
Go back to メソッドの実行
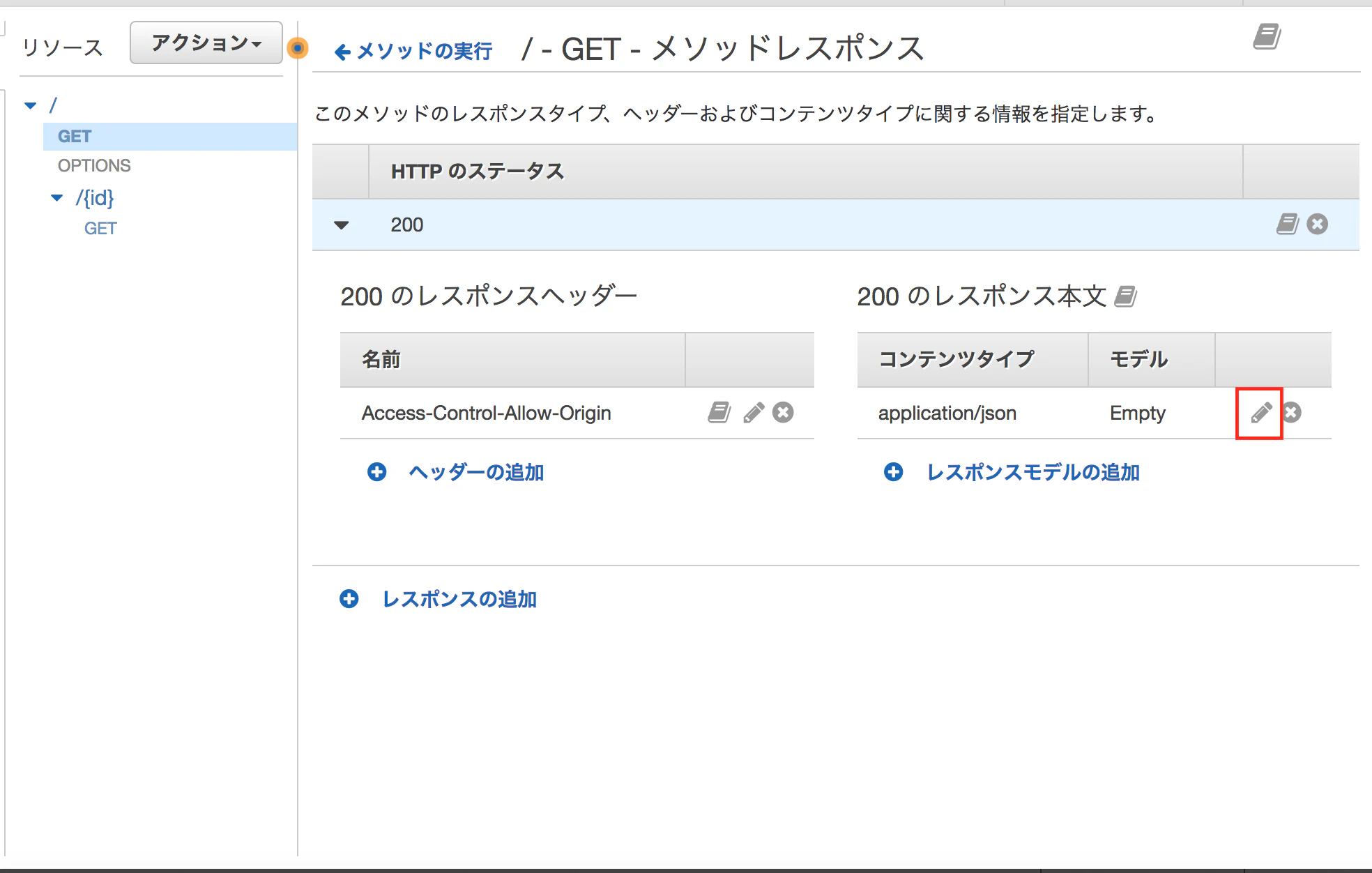[413, 51]
